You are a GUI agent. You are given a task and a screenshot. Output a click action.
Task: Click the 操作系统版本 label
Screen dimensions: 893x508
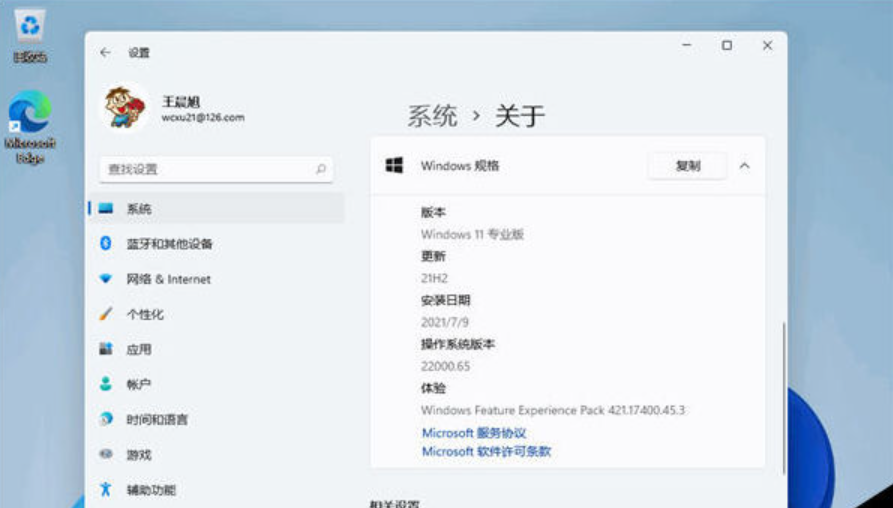point(458,345)
